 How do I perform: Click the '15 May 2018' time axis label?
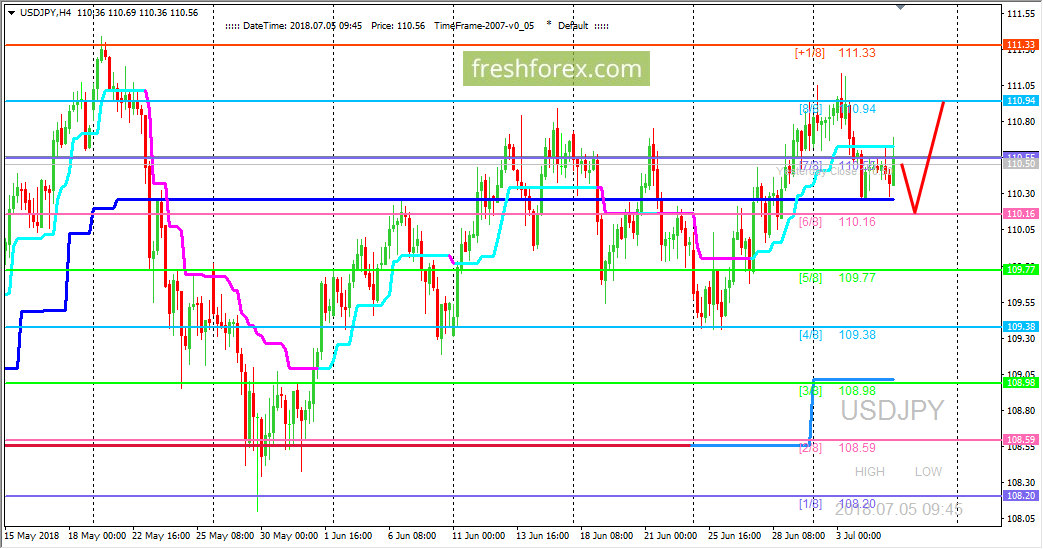[32, 536]
